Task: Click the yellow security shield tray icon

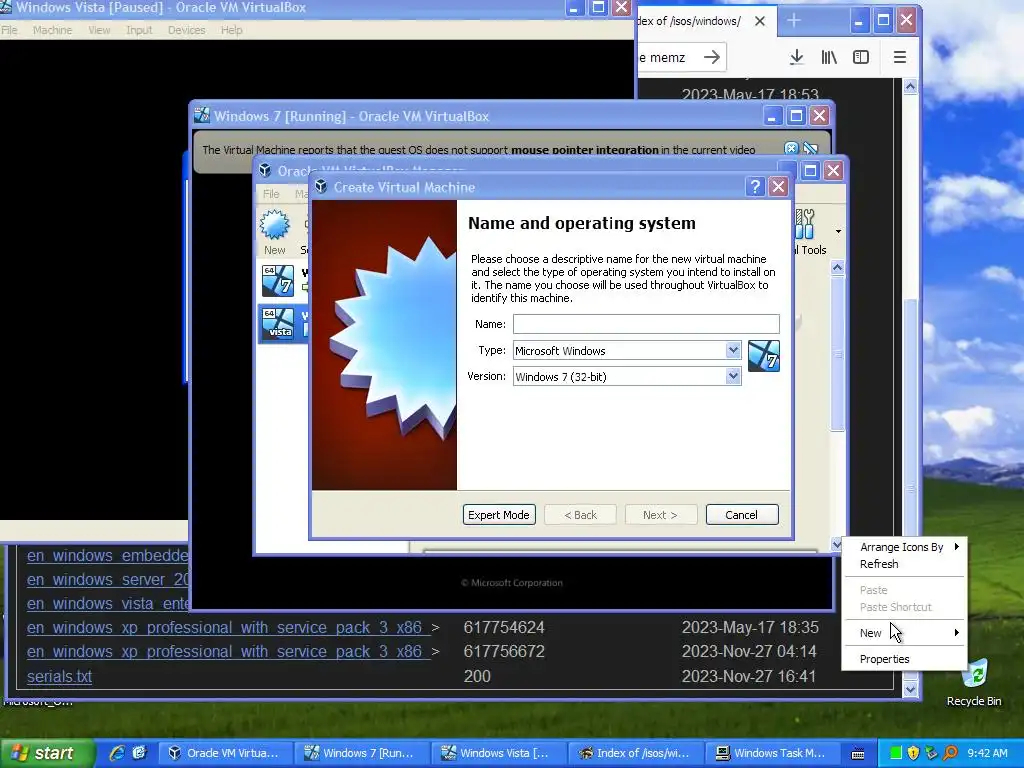Action: click(x=913, y=754)
